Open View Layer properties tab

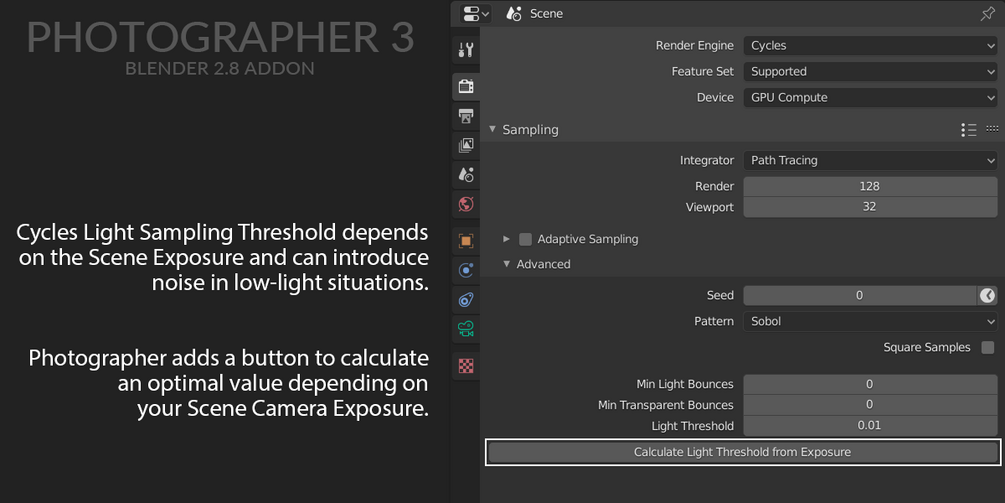(466, 145)
